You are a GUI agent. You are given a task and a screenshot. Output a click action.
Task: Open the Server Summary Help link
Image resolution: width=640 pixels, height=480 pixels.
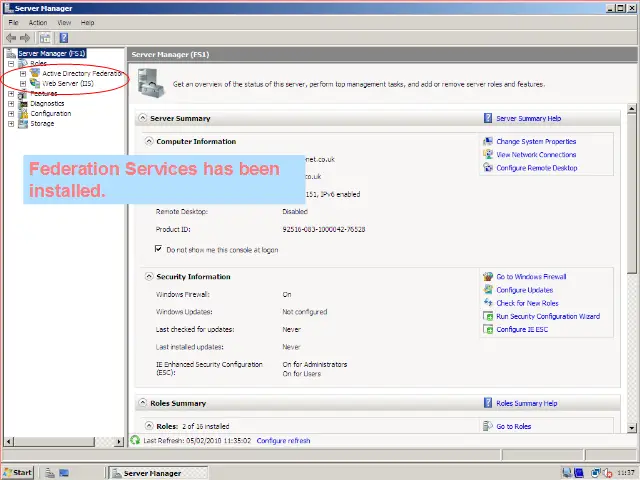[529, 118]
